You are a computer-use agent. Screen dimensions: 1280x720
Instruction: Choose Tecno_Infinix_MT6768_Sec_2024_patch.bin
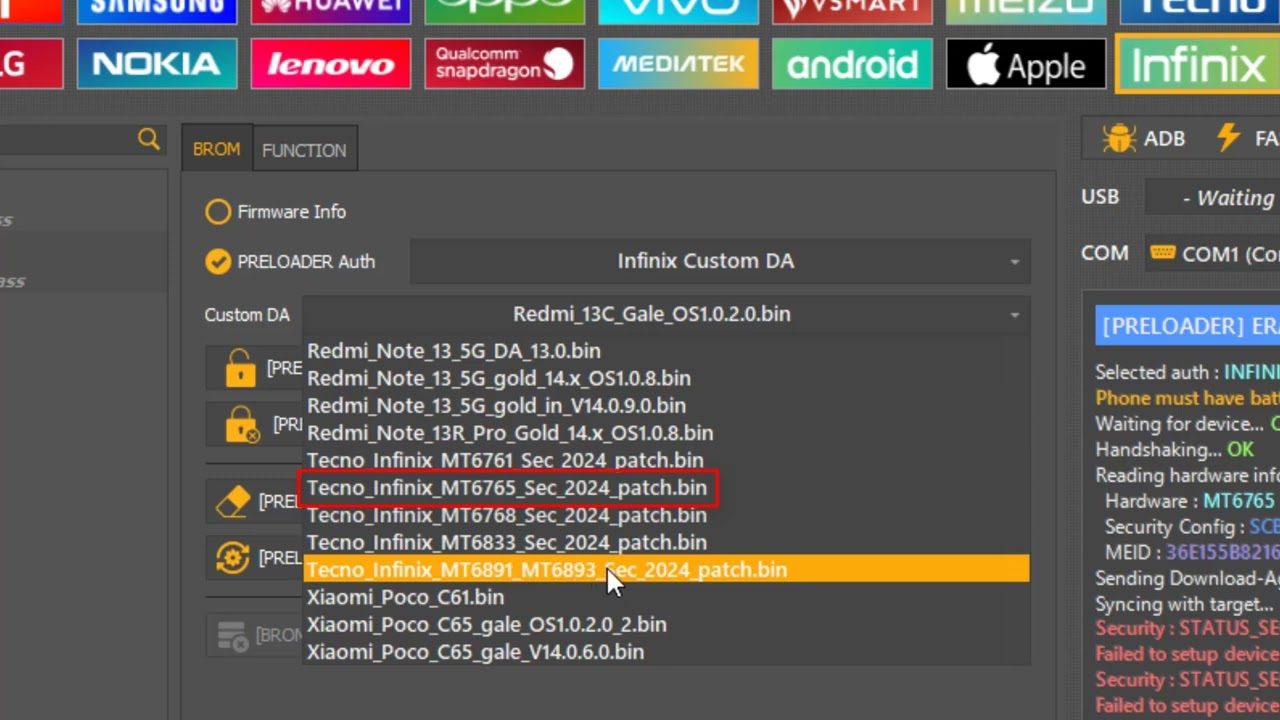point(667,515)
